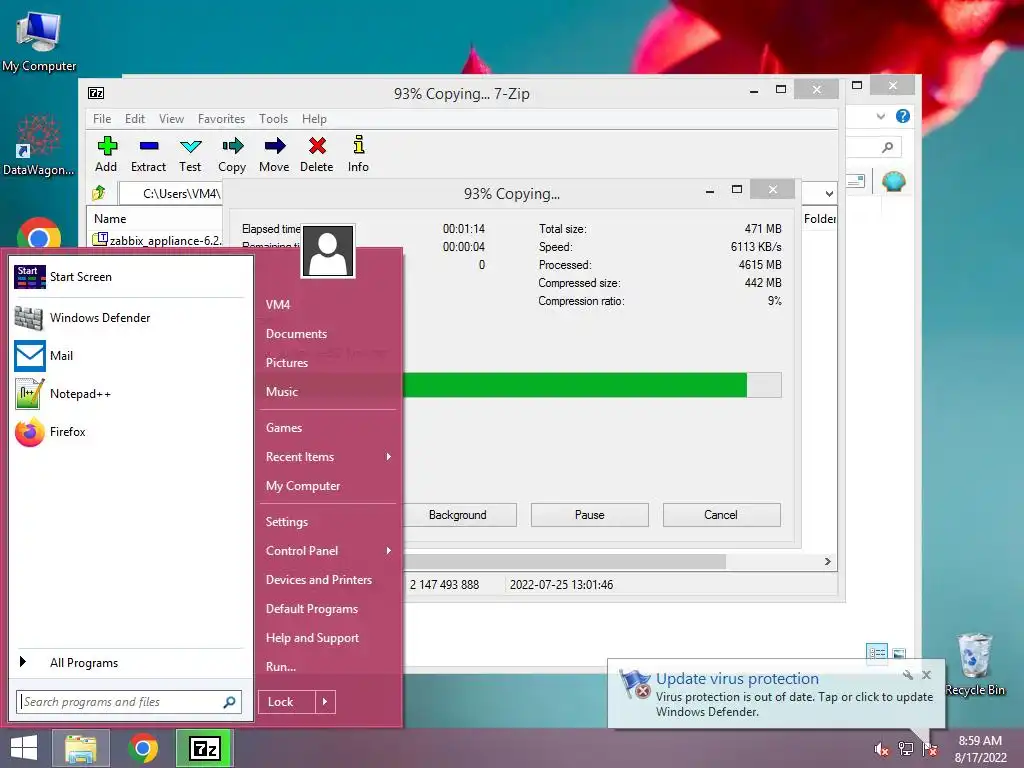This screenshot has width=1024, height=768.
Task: Click the Lock button
Action: pos(287,702)
